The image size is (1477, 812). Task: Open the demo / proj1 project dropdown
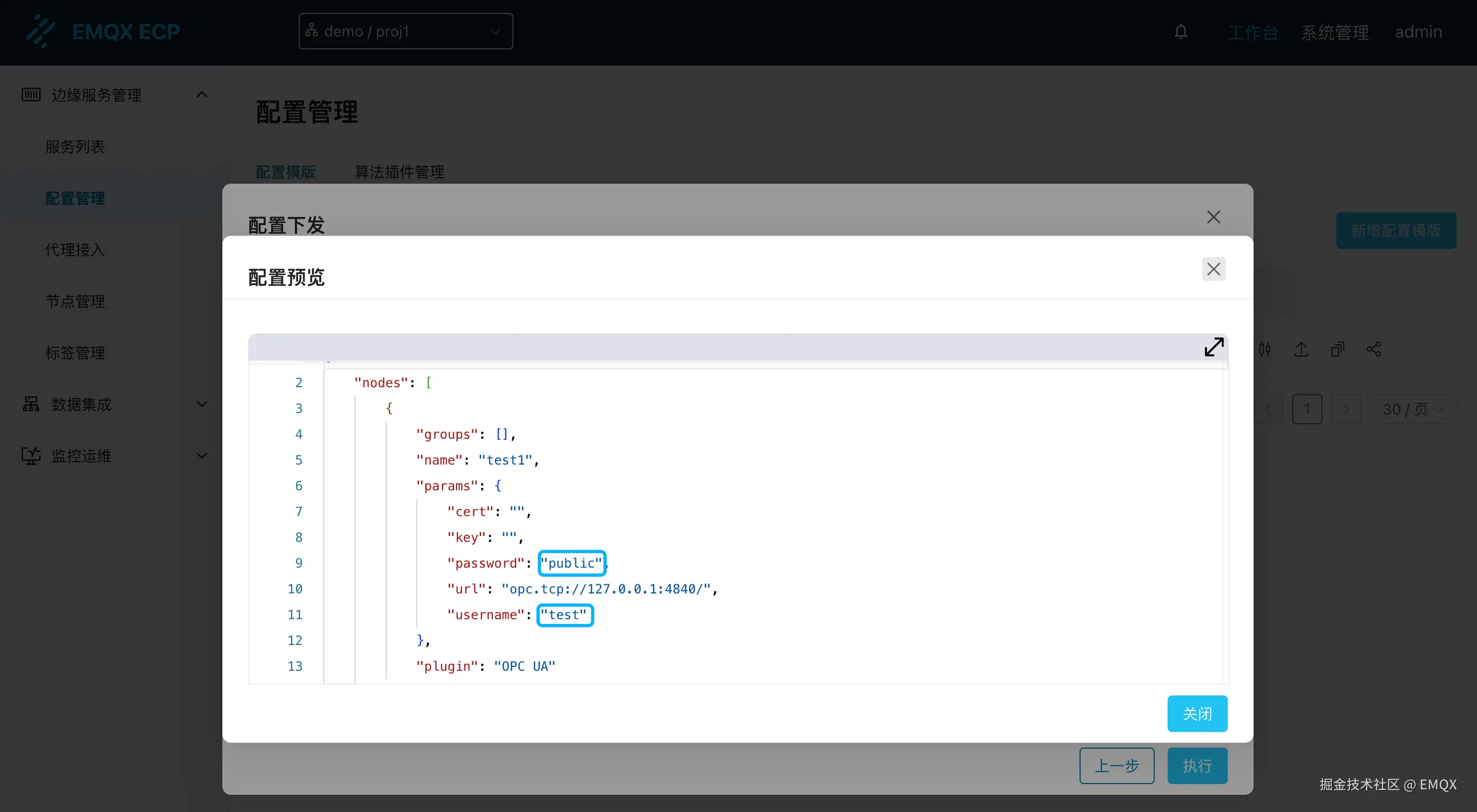pyautogui.click(x=406, y=32)
